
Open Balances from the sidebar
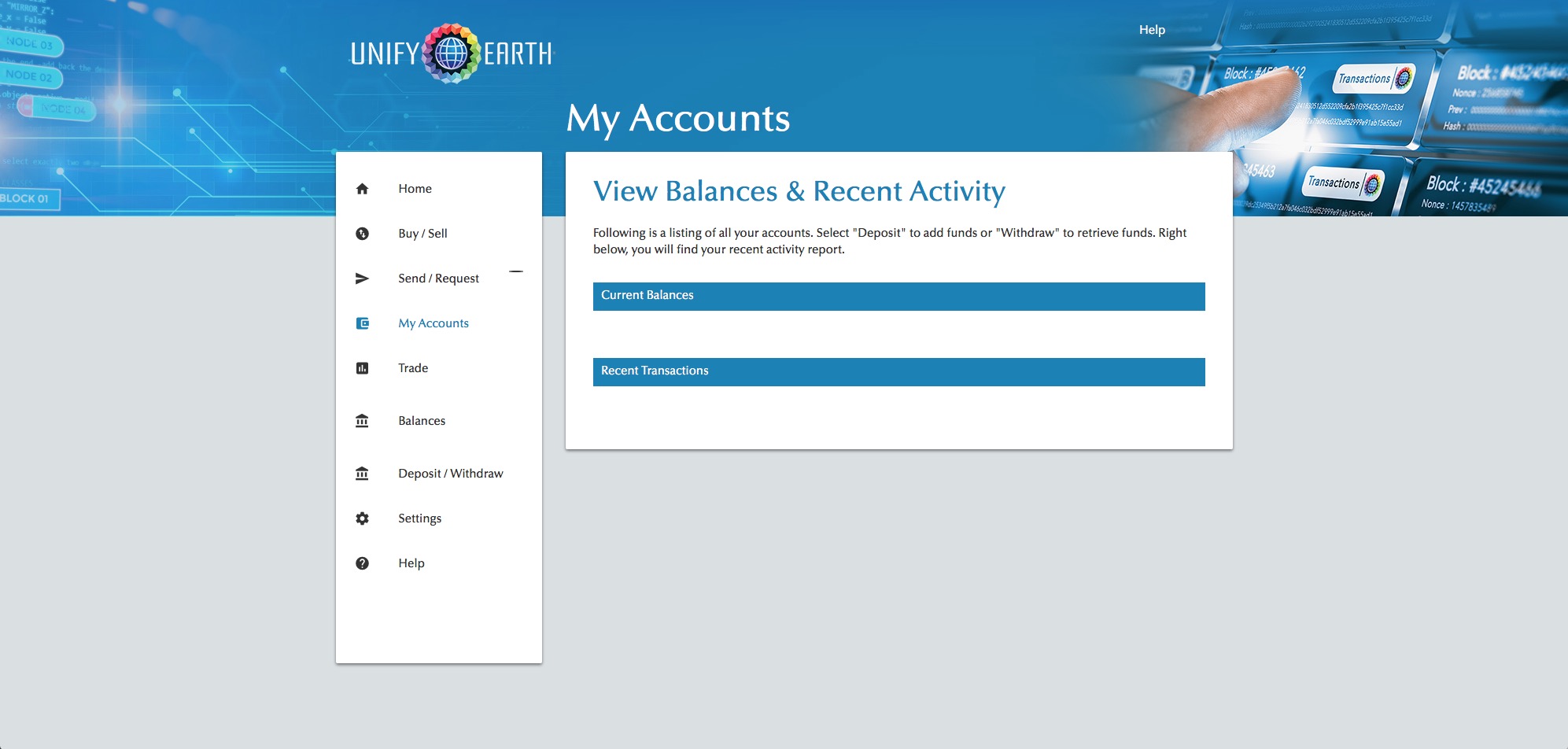[422, 421]
